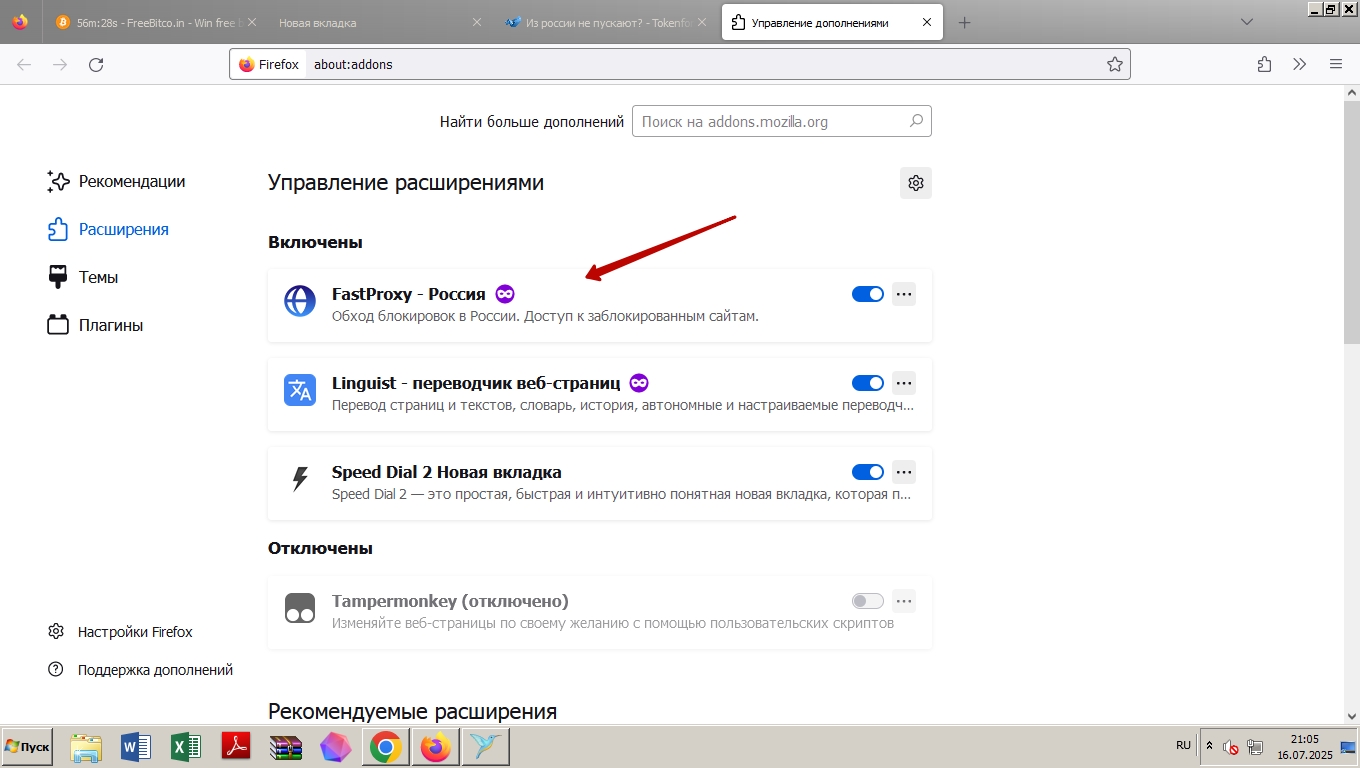Viewport: 1360px width, 768px height.
Task: Turn off the Linguist extension toggle
Action: [867, 383]
